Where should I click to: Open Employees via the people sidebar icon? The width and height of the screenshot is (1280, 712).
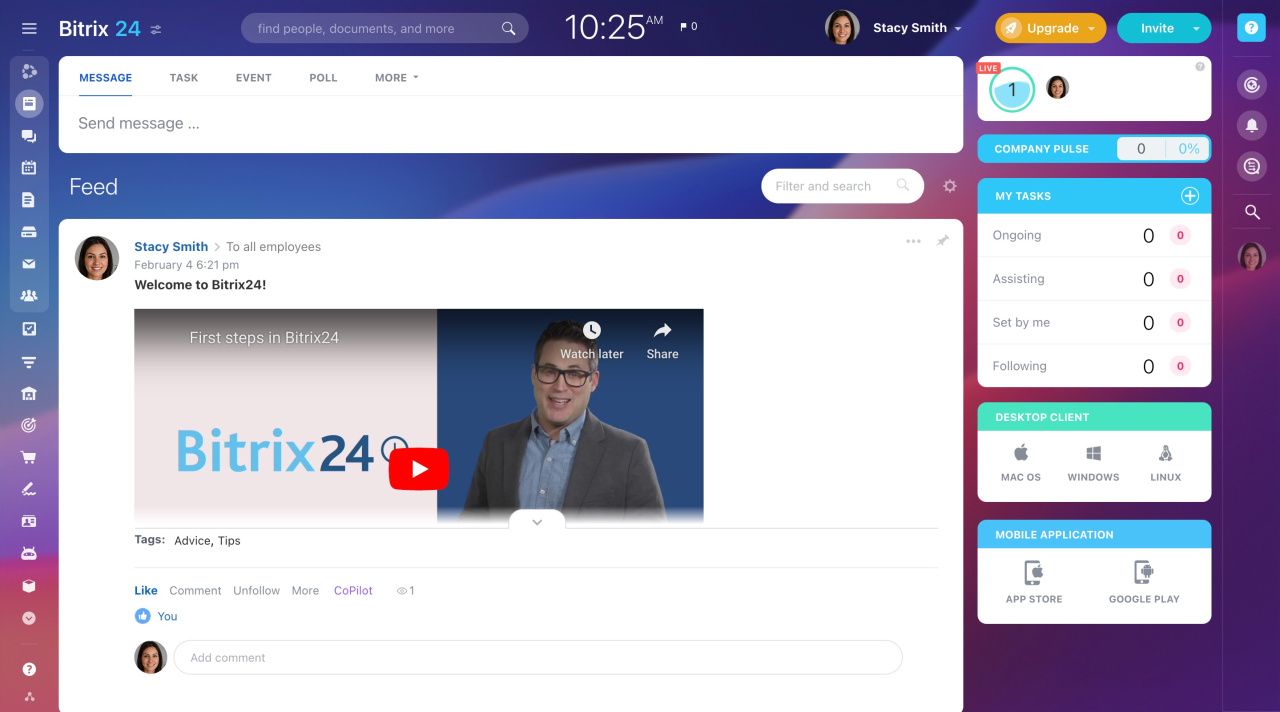[28, 295]
